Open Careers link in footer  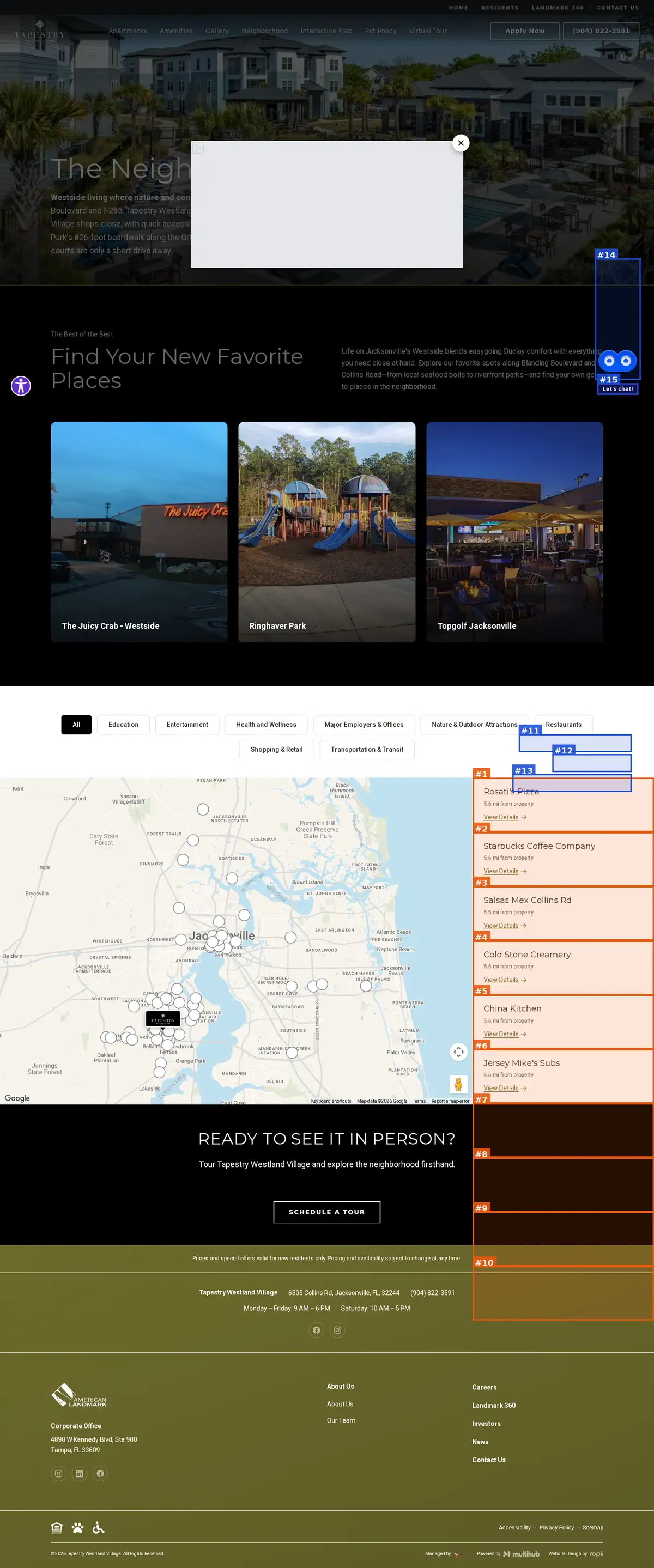pos(484,1387)
